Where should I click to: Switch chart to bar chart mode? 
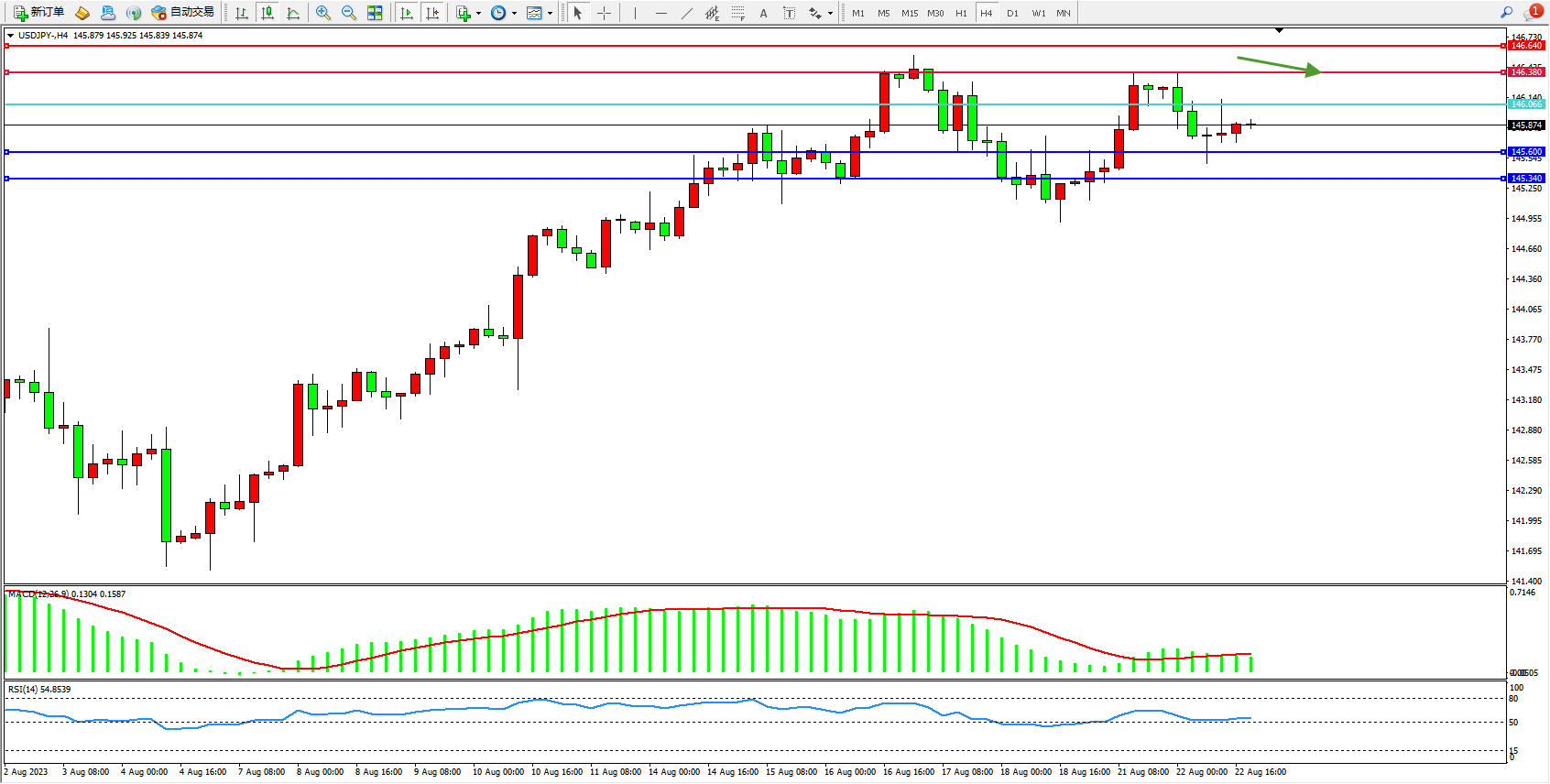[x=242, y=13]
